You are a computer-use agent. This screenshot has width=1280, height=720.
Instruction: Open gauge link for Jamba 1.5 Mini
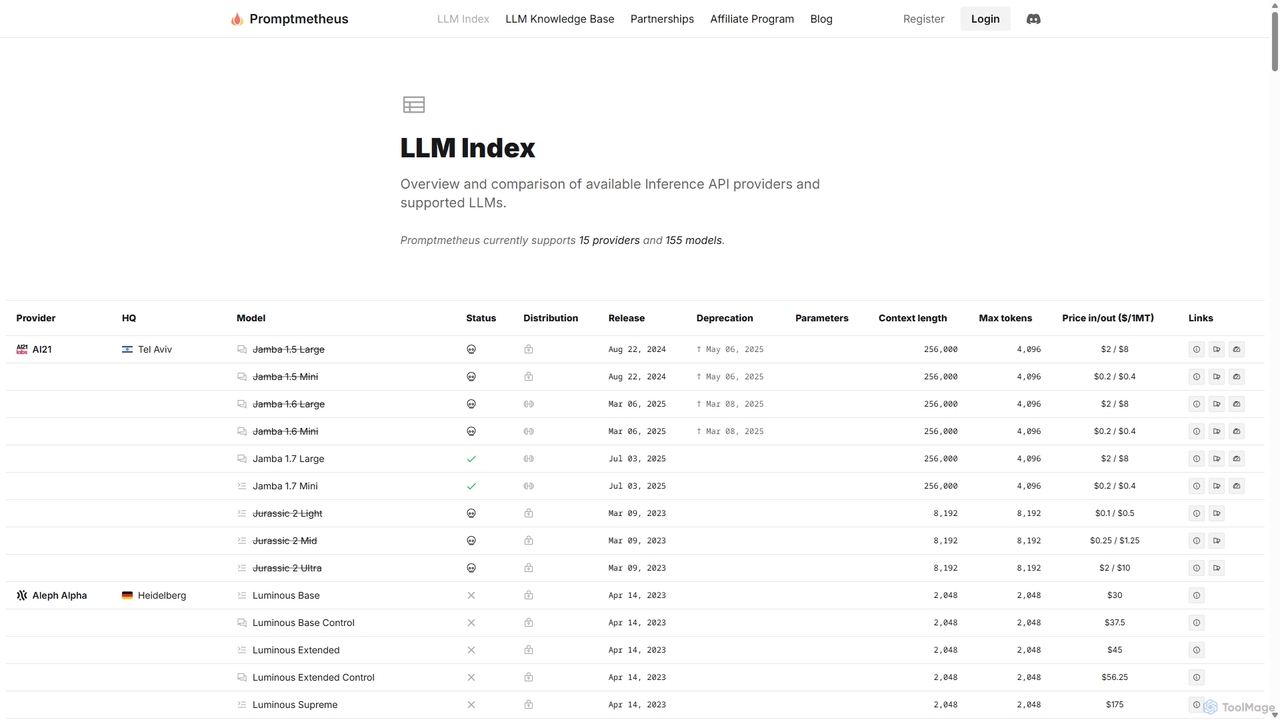[1236, 377]
